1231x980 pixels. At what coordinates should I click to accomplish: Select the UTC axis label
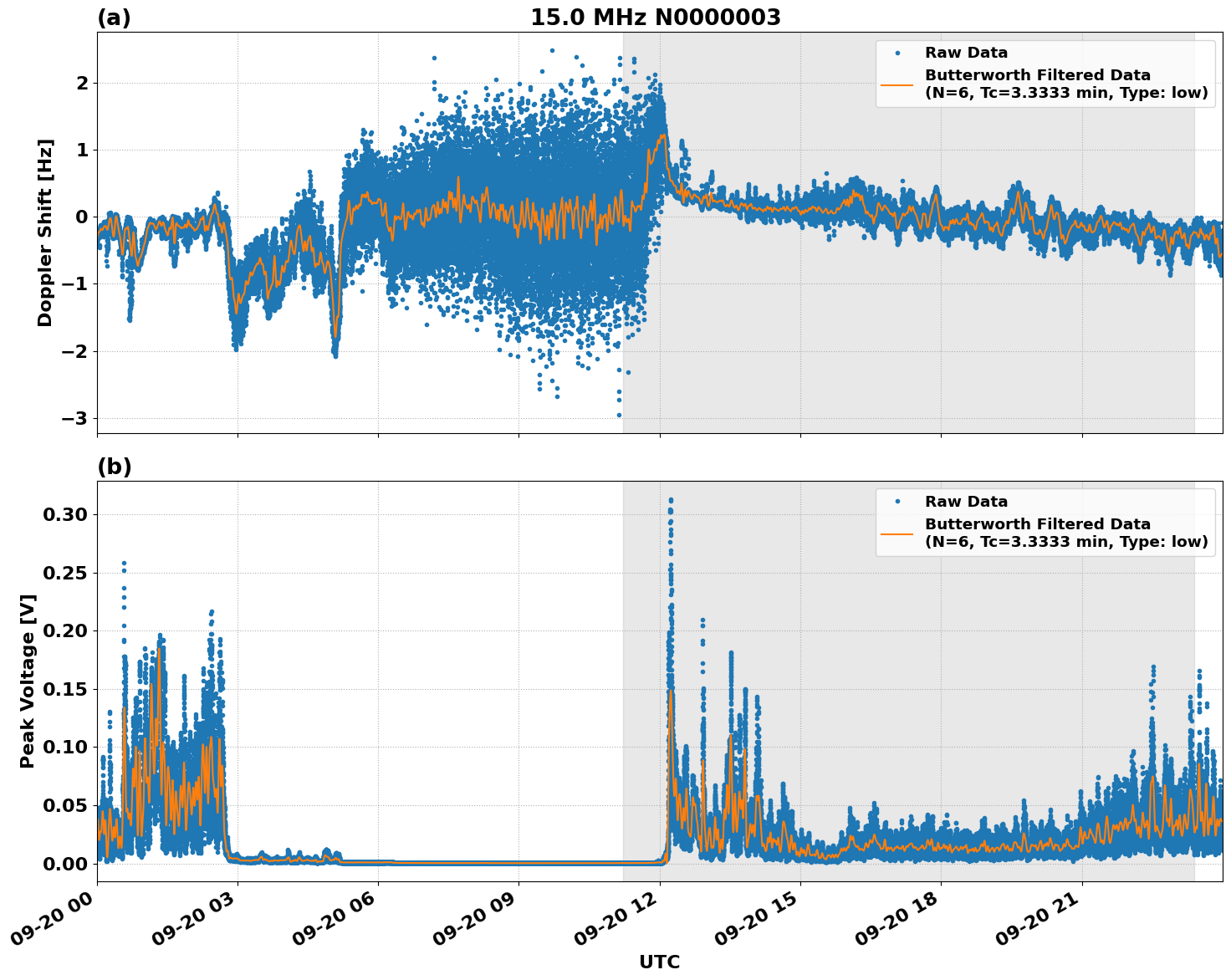tap(657, 962)
